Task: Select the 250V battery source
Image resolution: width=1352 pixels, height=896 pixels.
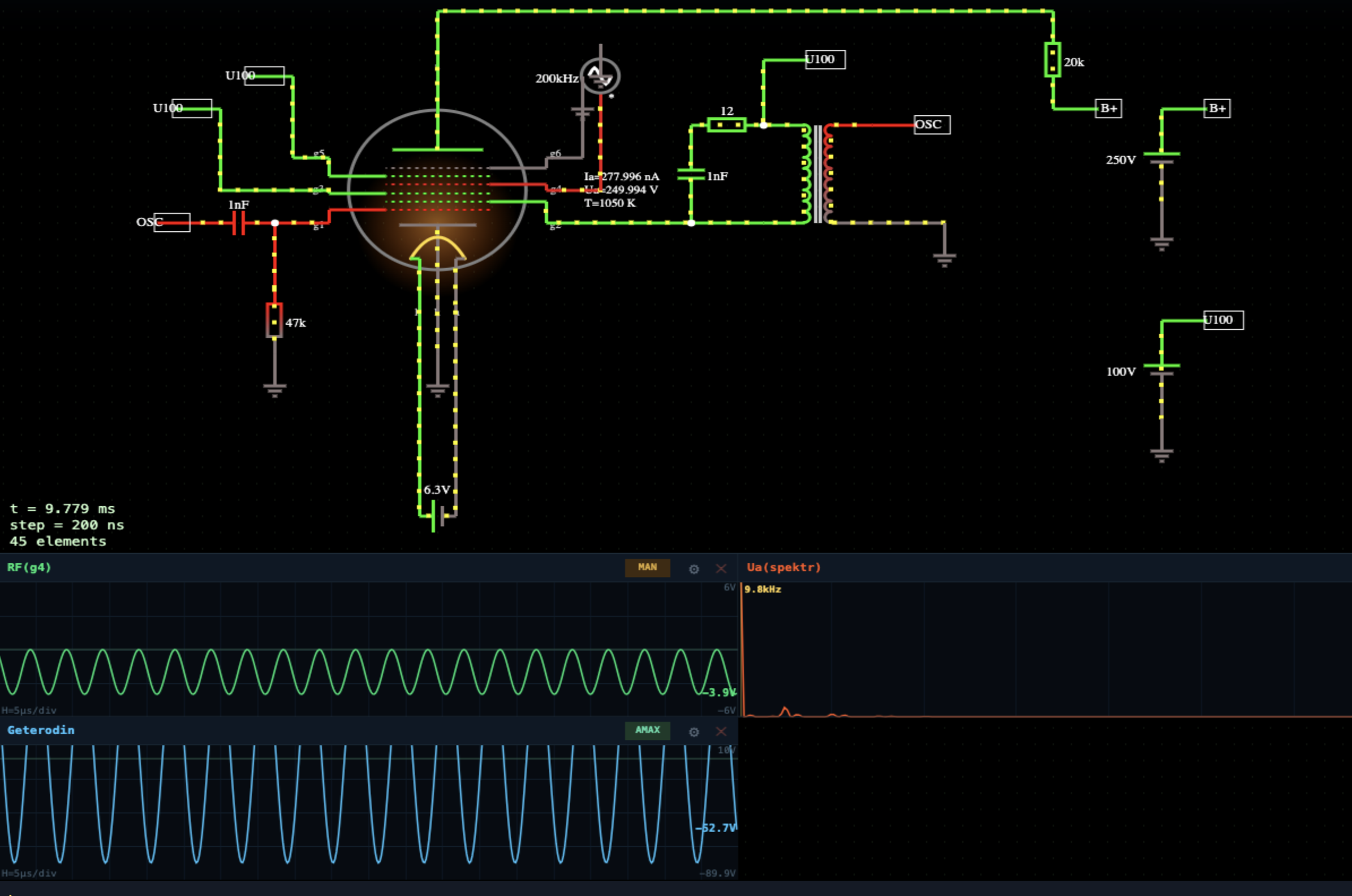Action: tap(1162, 158)
